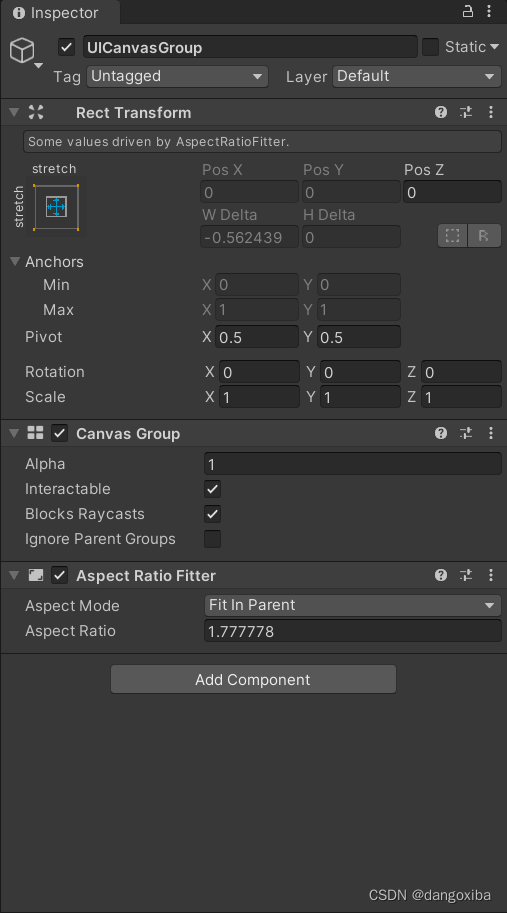Click the "Some values driven by AspectRatioFitter." message
The image size is (507, 913).
click(x=159, y=141)
